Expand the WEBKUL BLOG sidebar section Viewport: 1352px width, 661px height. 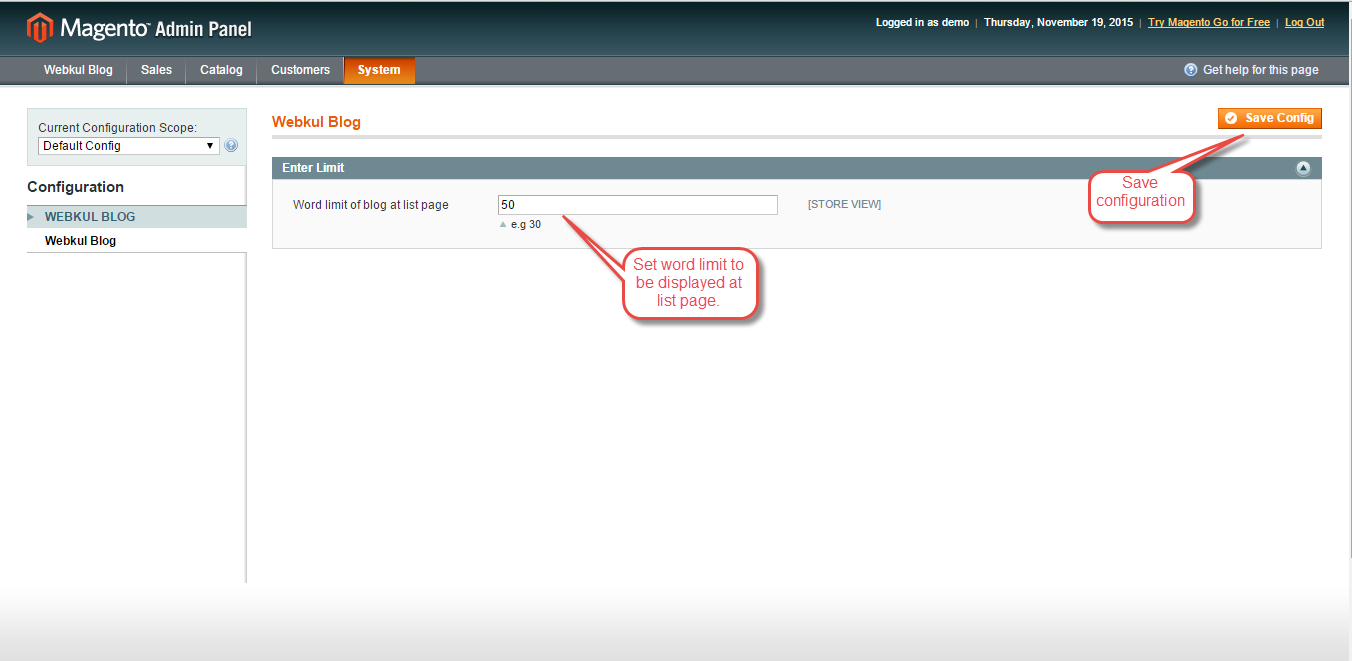tap(136, 216)
